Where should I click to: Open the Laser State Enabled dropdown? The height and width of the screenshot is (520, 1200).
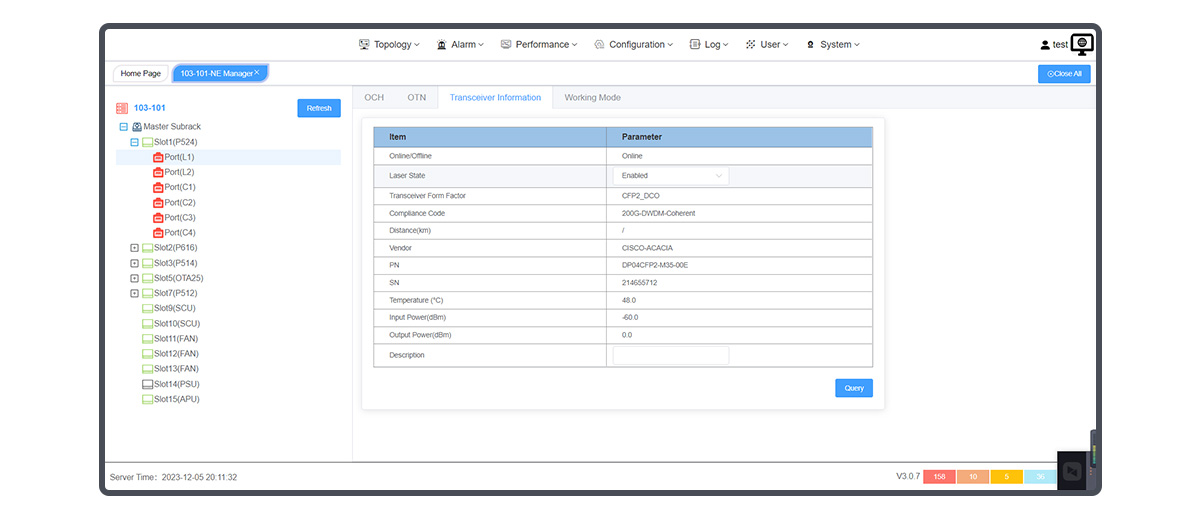click(x=671, y=176)
